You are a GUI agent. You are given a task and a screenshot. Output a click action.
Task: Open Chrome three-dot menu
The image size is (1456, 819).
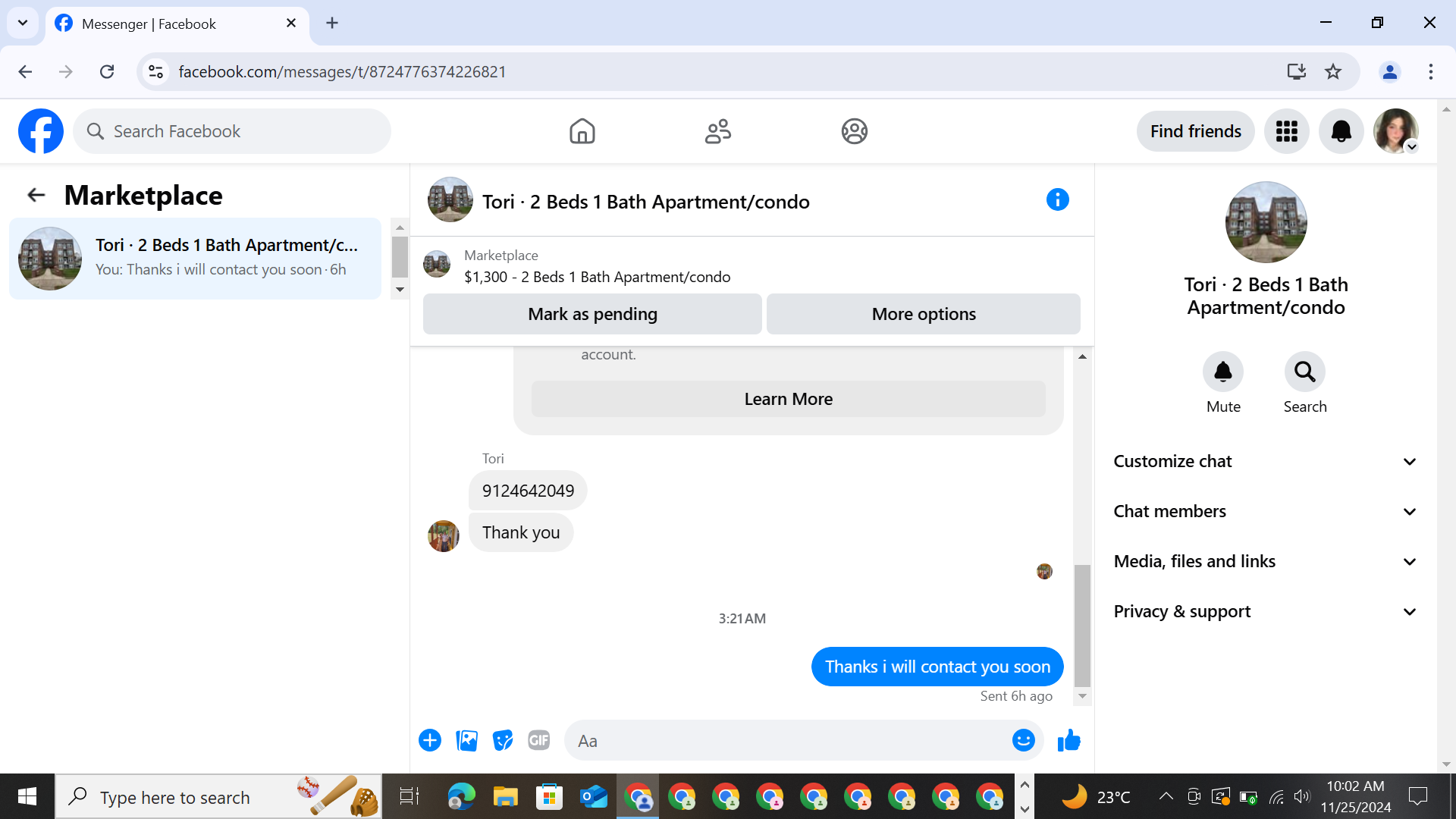point(1431,71)
